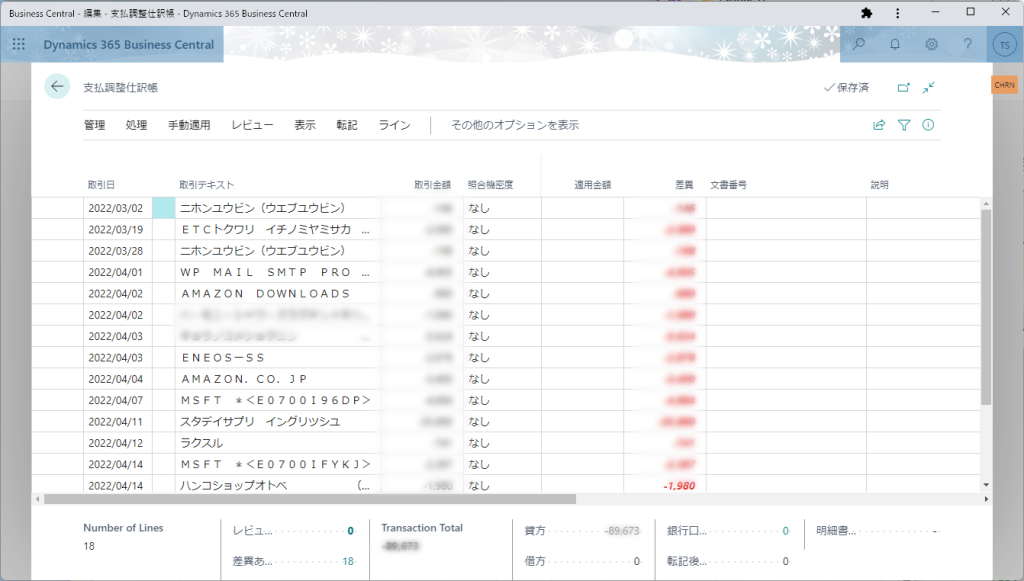Screen dimensions: 1024x581
Task: Open the app launcher waffle icon
Action: [x=19, y=44]
